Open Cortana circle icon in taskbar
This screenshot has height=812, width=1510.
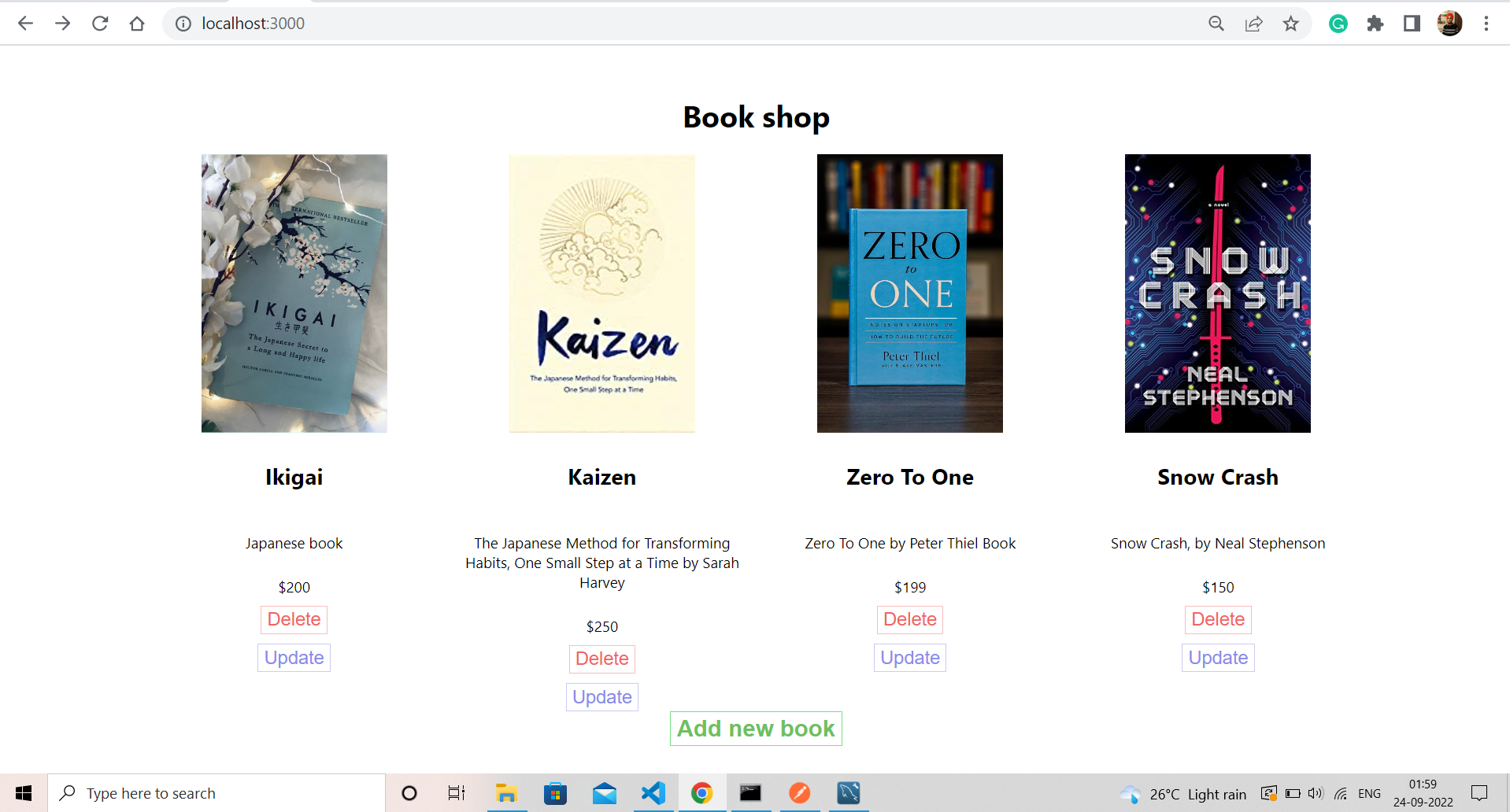pos(409,793)
